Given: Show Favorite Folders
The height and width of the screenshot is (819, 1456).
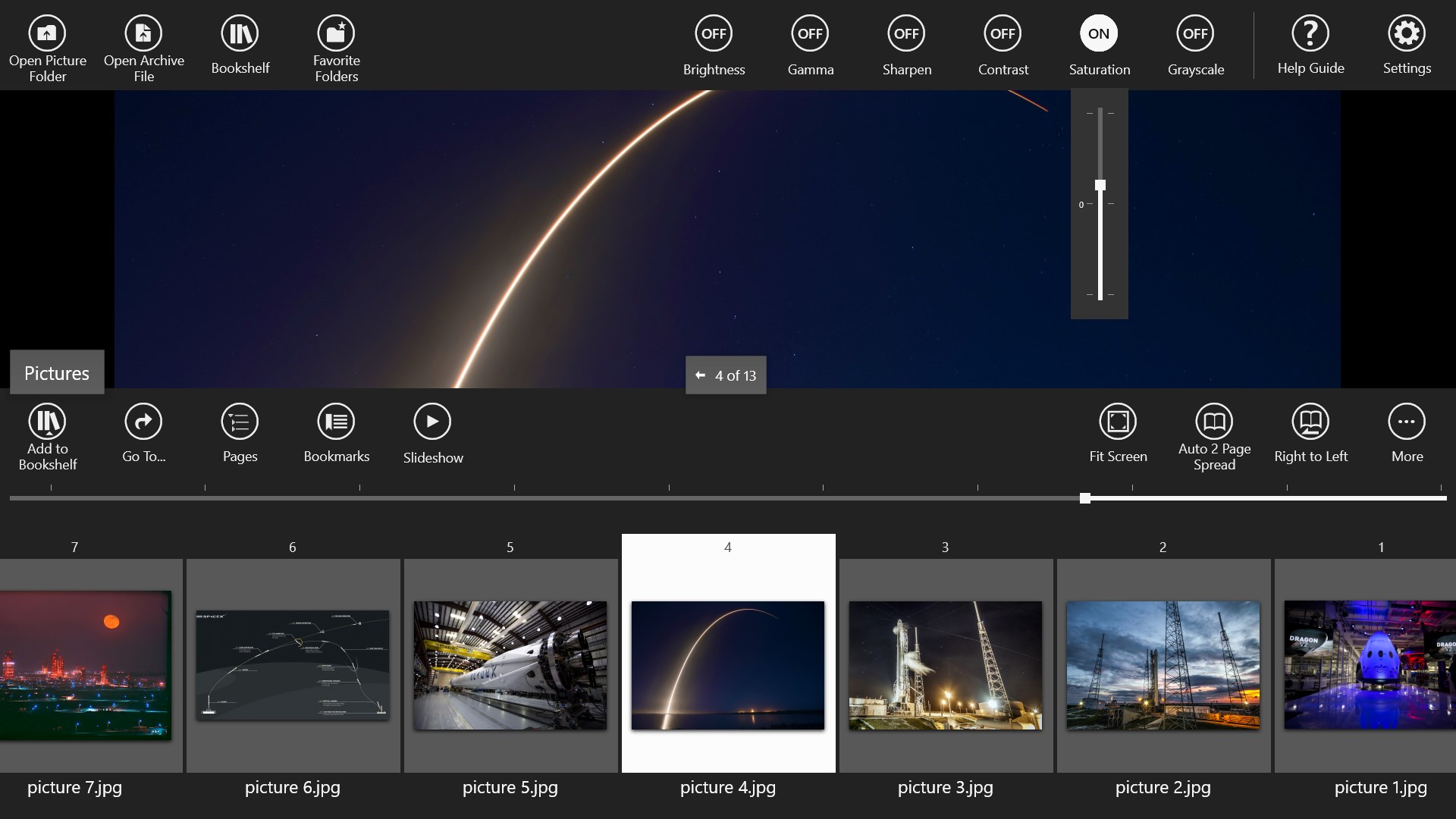Looking at the screenshot, I should [336, 49].
